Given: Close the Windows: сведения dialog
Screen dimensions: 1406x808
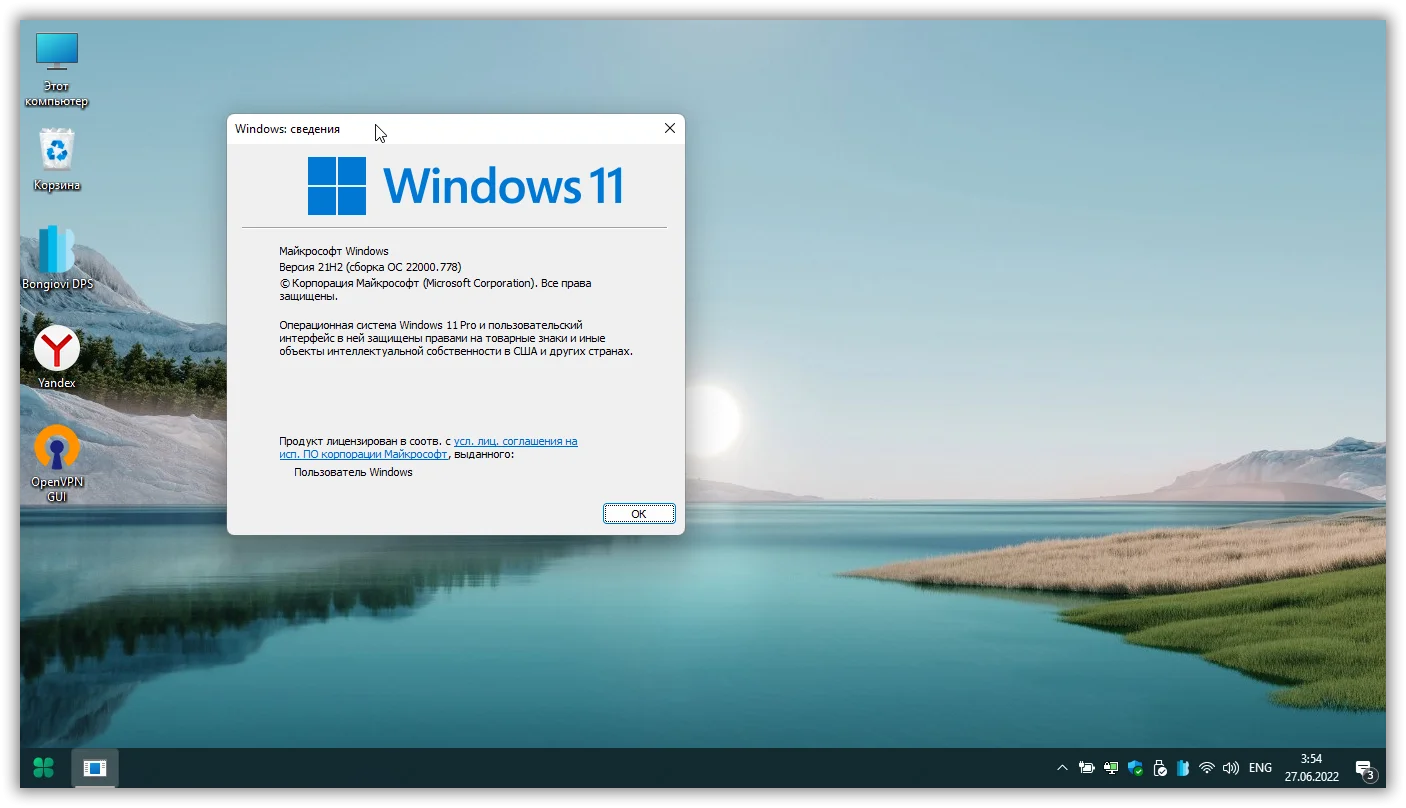Looking at the screenshot, I should tap(670, 128).
